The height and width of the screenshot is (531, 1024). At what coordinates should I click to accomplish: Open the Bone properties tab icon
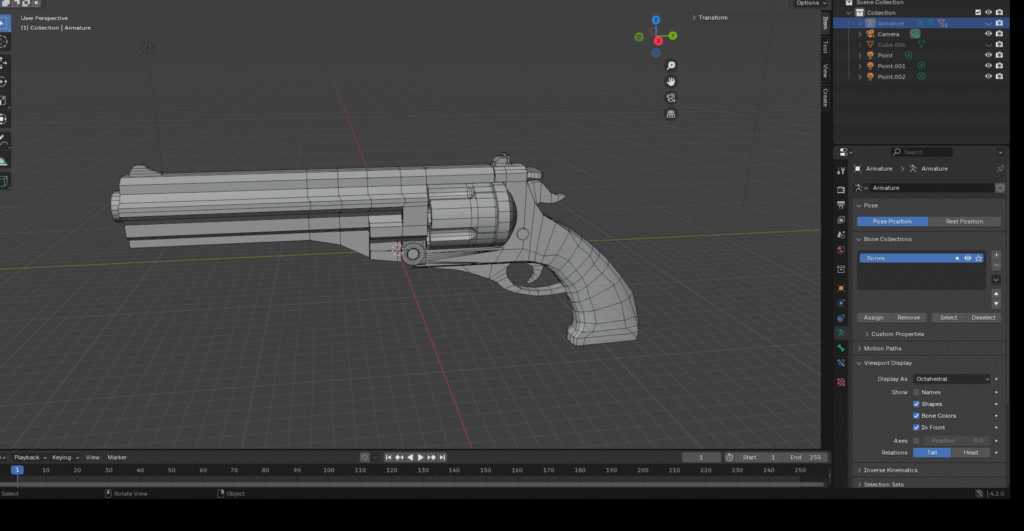[841, 348]
